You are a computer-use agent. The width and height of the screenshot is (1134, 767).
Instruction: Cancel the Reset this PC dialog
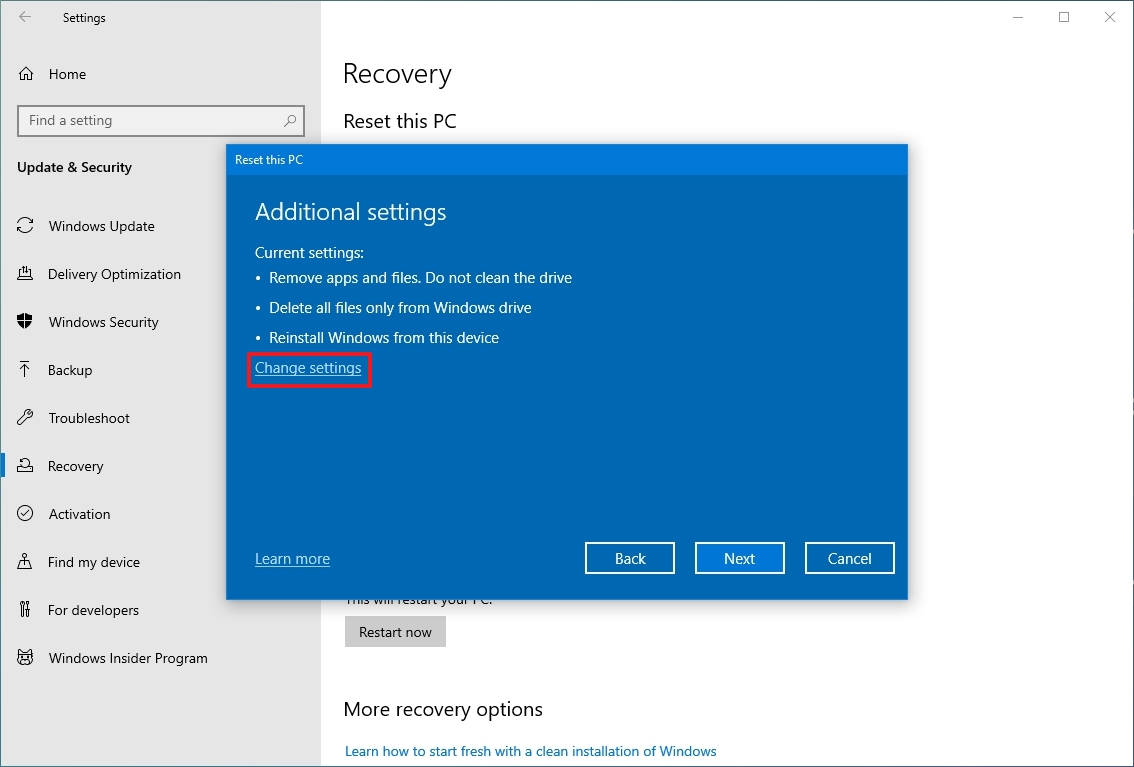pyautogui.click(x=850, y=558)
